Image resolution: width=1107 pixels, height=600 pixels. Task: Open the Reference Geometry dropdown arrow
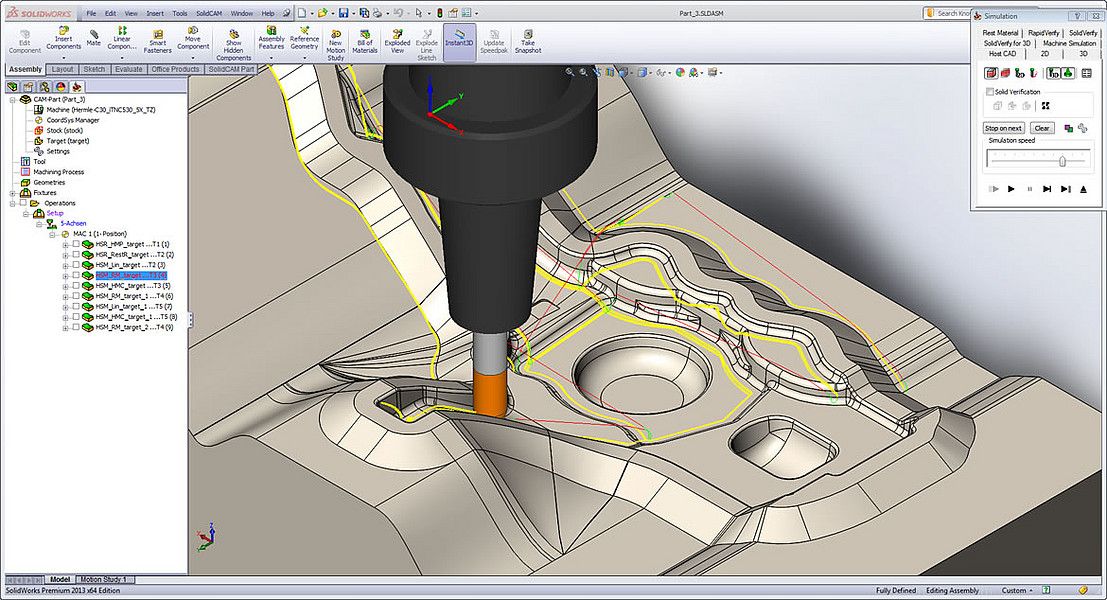[304, 57]
